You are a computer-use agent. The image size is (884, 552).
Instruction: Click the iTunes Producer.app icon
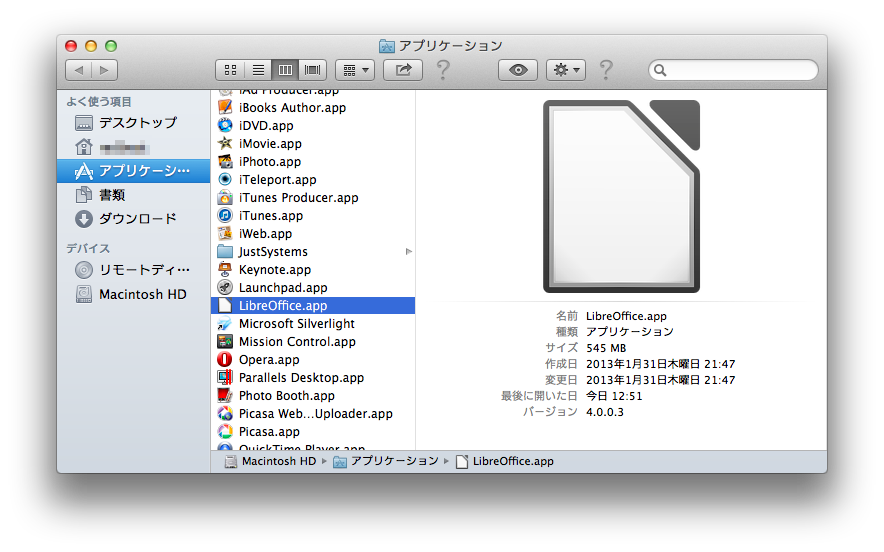225,197
